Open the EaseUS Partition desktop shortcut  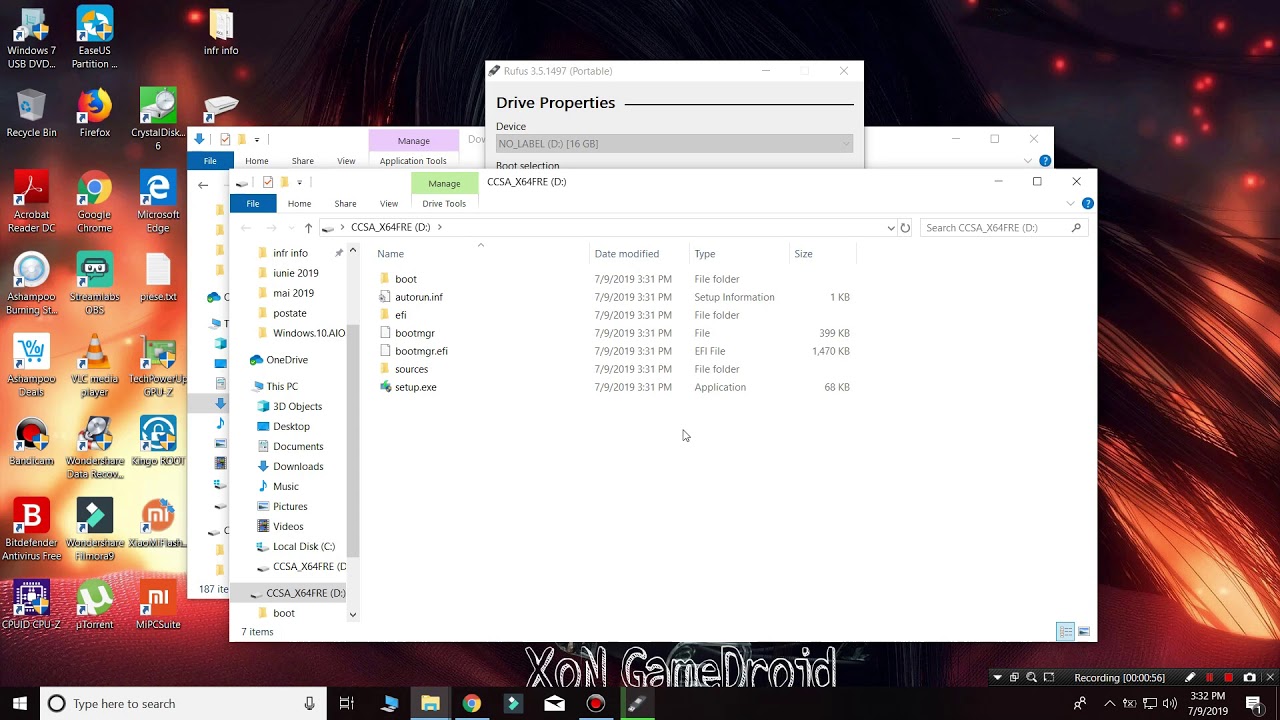tap(95, 38)
